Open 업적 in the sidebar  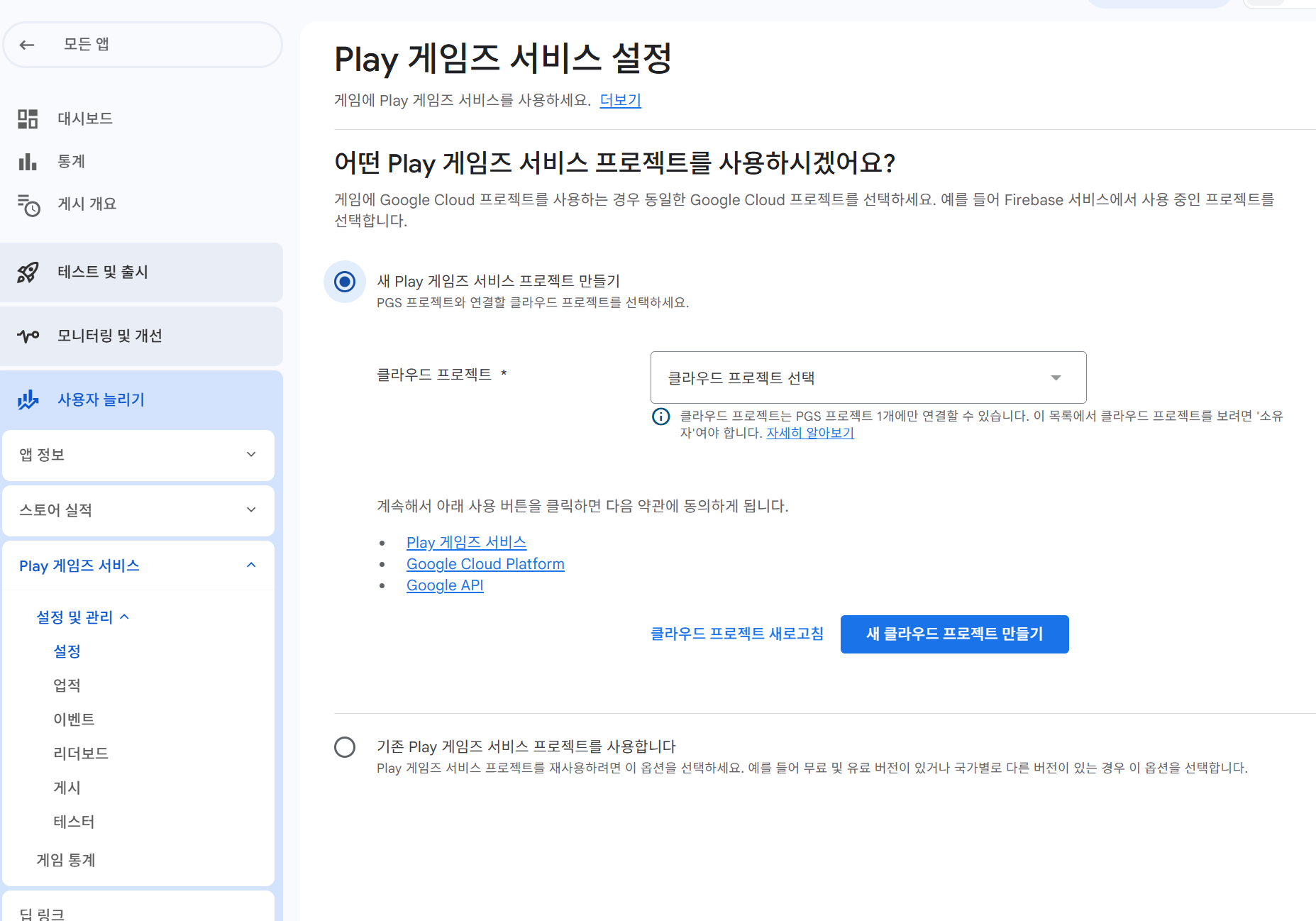[67, 685]
